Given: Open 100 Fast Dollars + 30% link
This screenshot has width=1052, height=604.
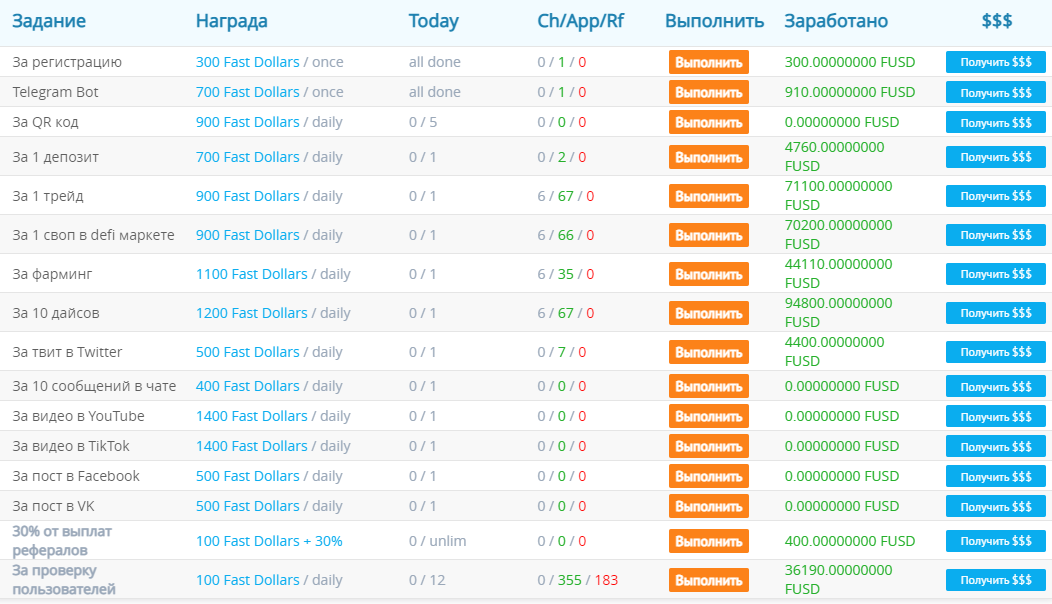Looking at the screenshot, I should [x=269, y=541].
